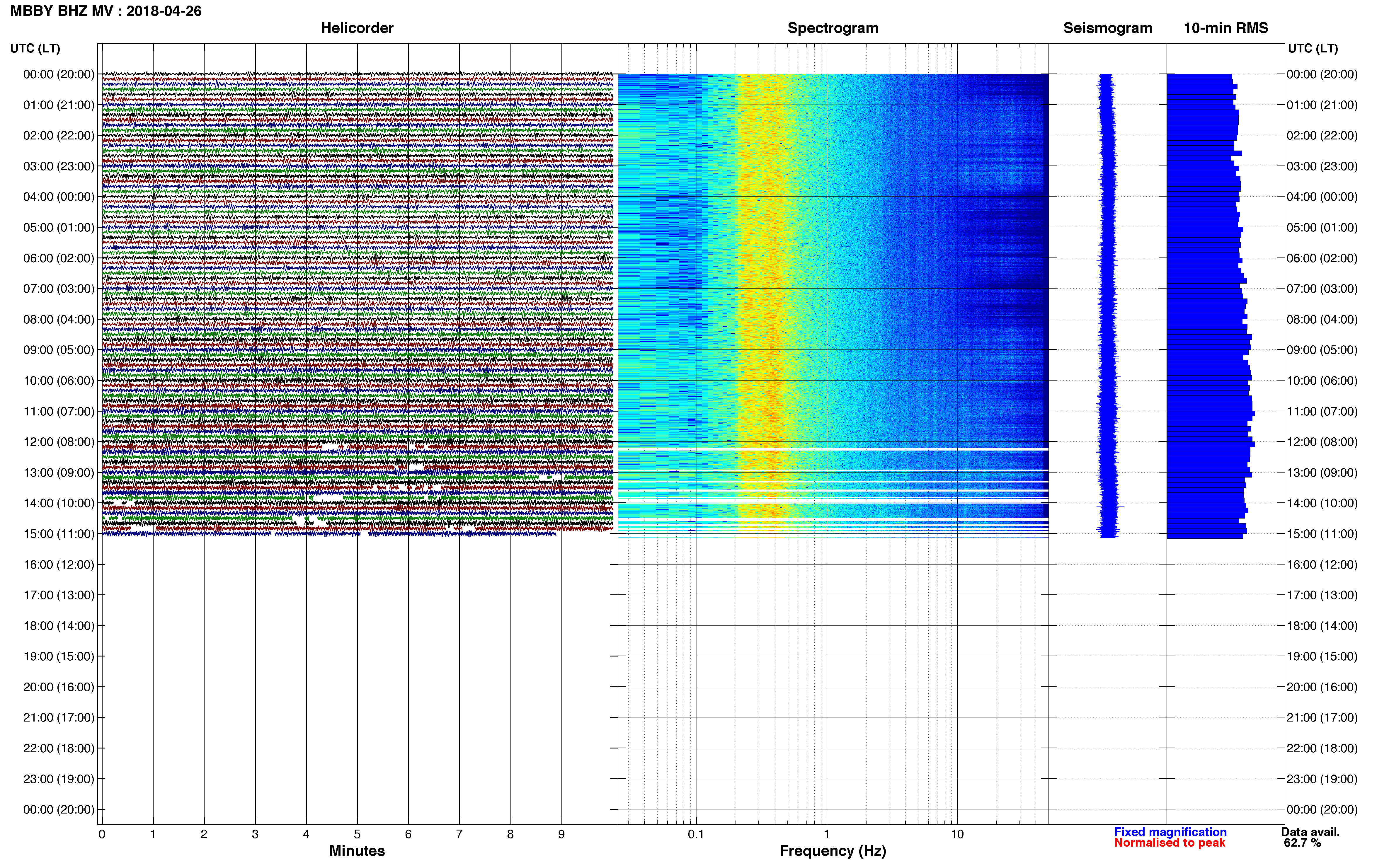The image size is (1389, 868).
Task: Click the right '09:00 (05:00)' time label
Action: (x=1322, y=349)
